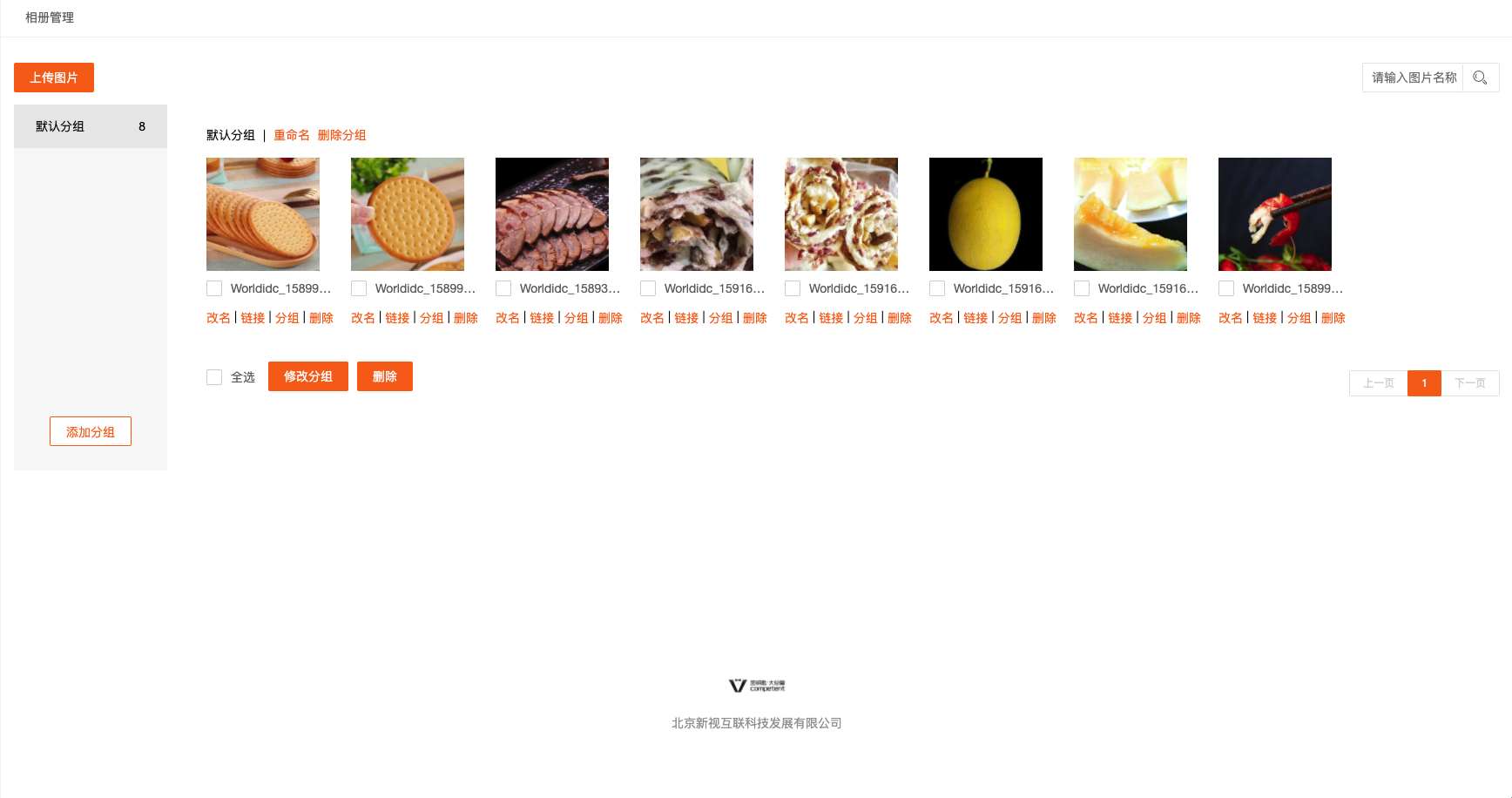Tick the checkbox for the first biscuit image

coord(214,288)
